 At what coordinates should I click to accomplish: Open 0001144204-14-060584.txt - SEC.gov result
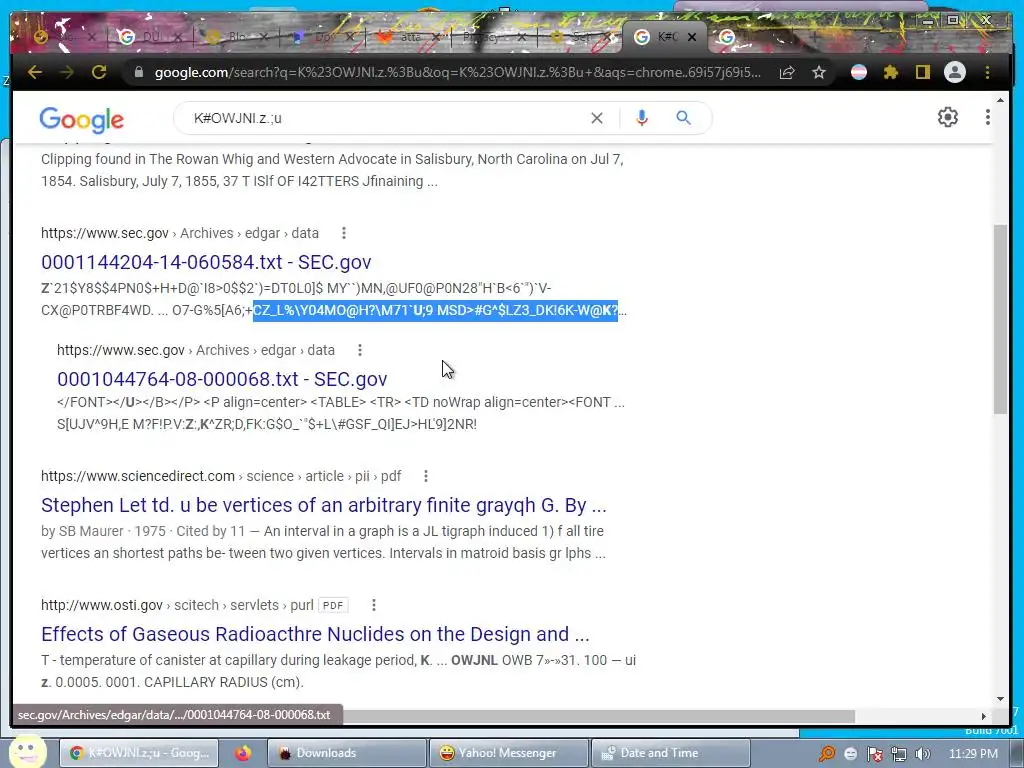[206, 262]
